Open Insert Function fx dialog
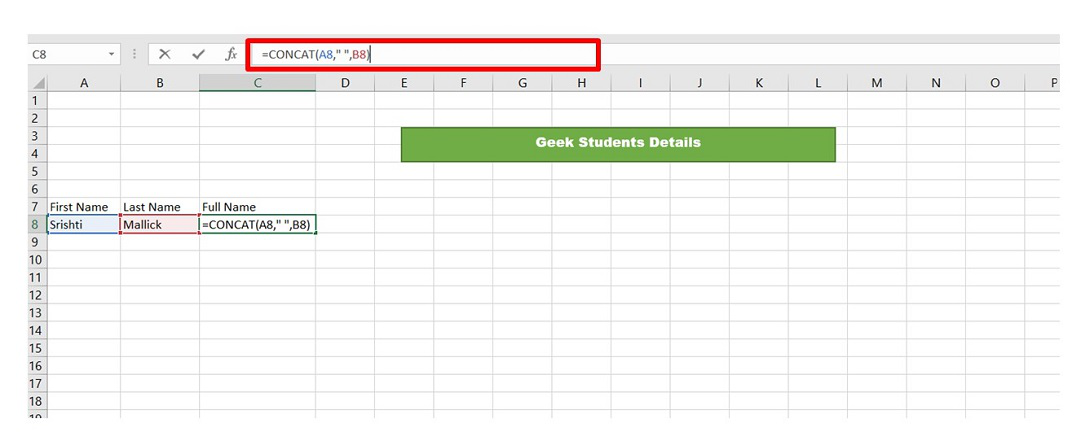Screen dimensions: 1090x445 click(231, 54)
